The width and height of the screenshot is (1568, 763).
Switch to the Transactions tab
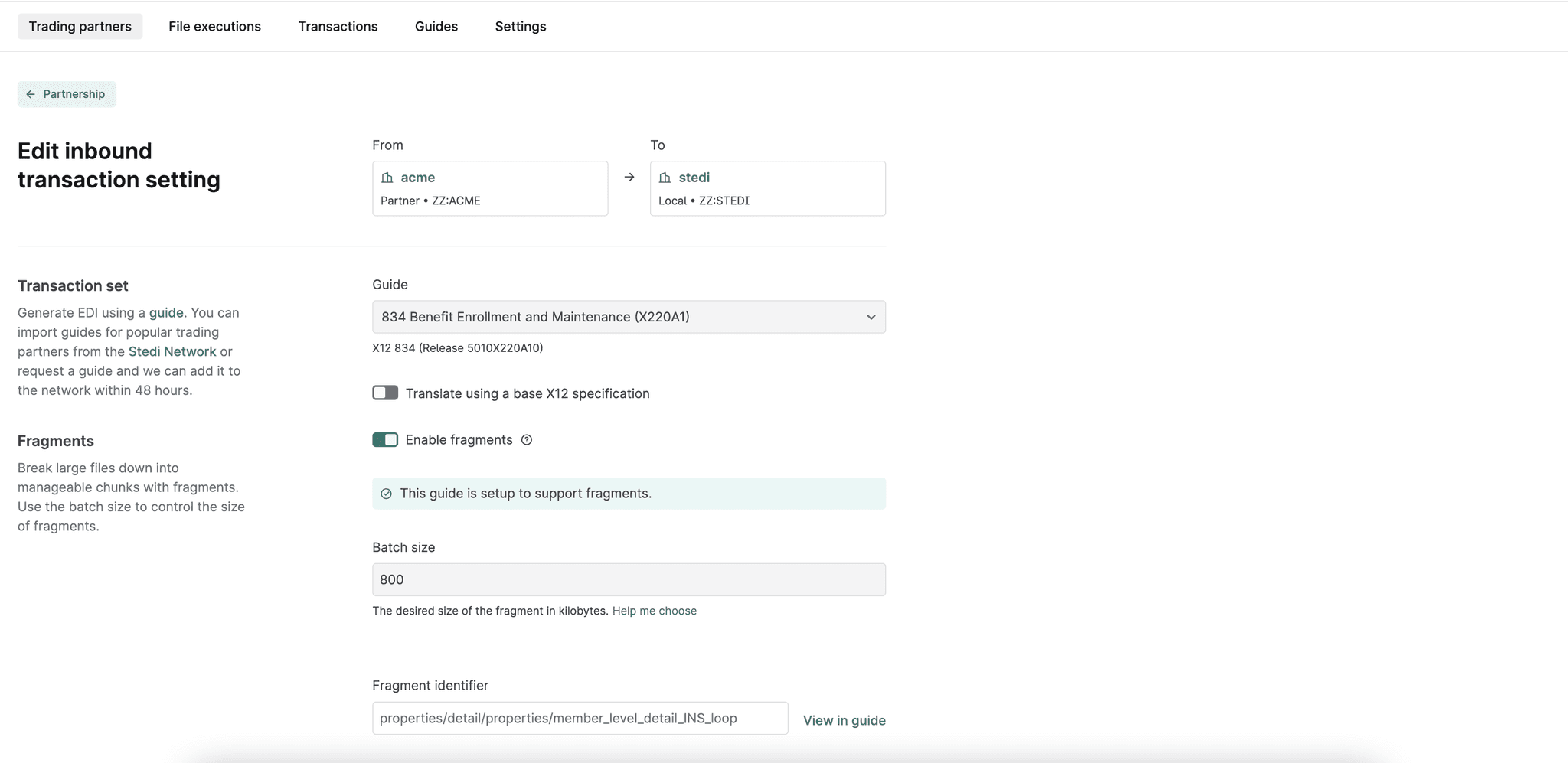tap(338, 26)
